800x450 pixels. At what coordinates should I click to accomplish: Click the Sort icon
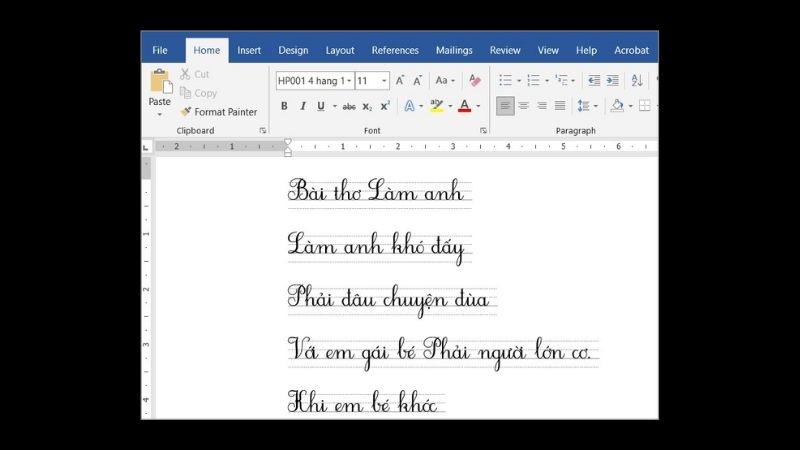point(636,80)
